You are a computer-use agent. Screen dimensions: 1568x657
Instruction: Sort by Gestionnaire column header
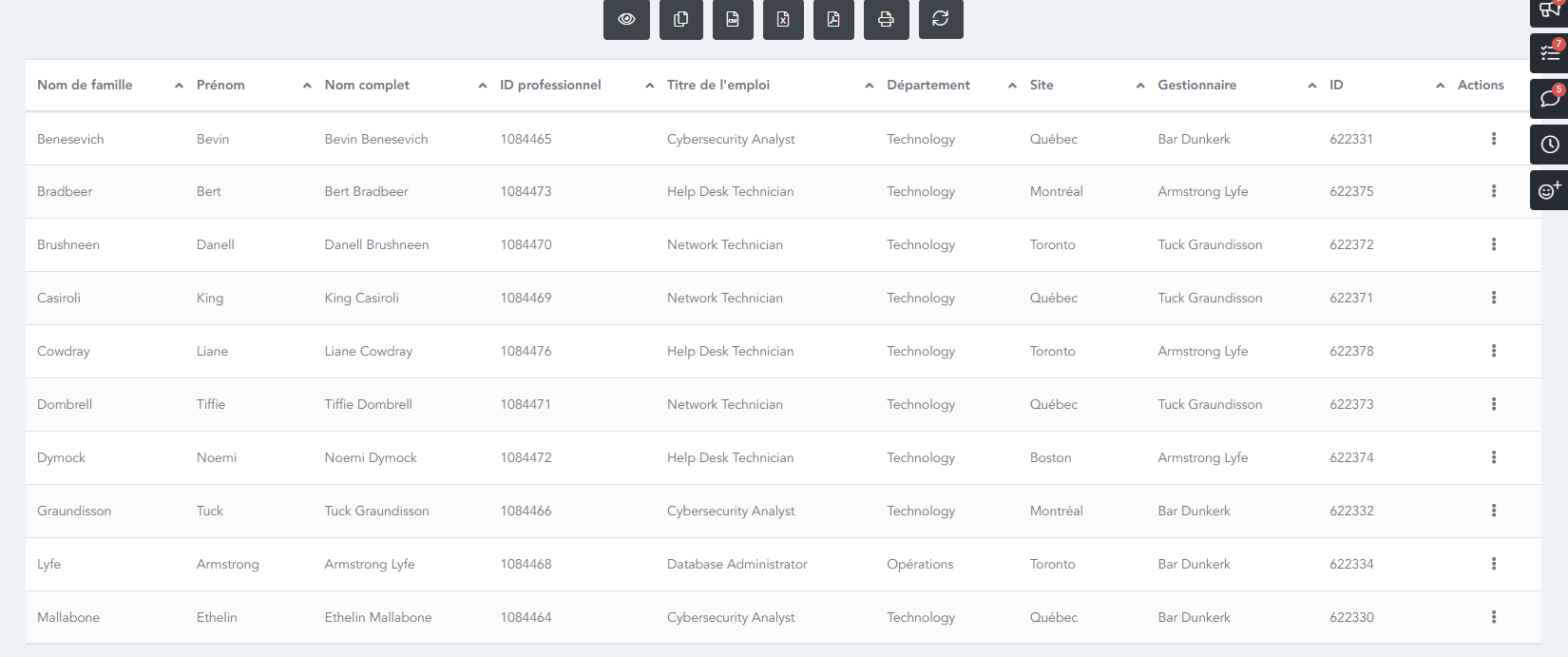pyautogui.click(x=1196, y=86)
